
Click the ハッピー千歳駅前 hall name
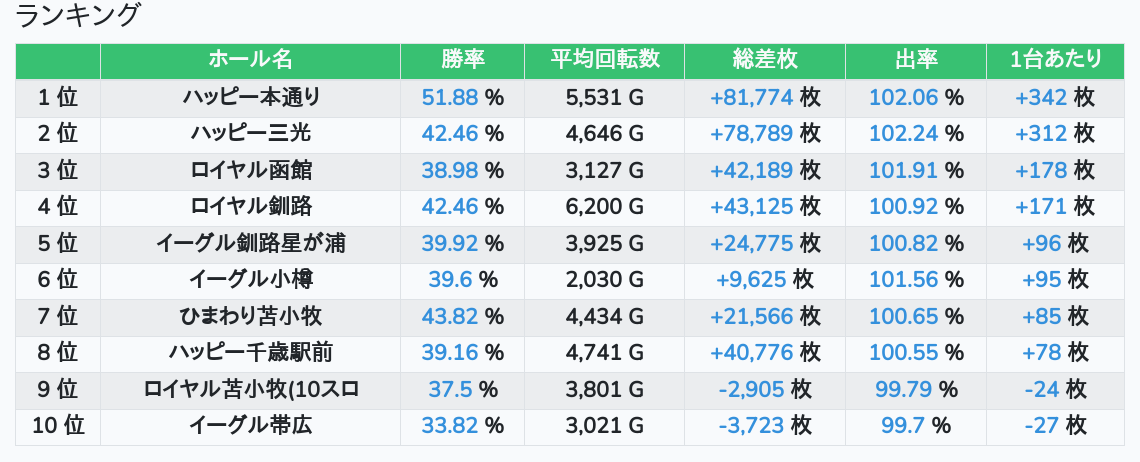click(251, 353)
